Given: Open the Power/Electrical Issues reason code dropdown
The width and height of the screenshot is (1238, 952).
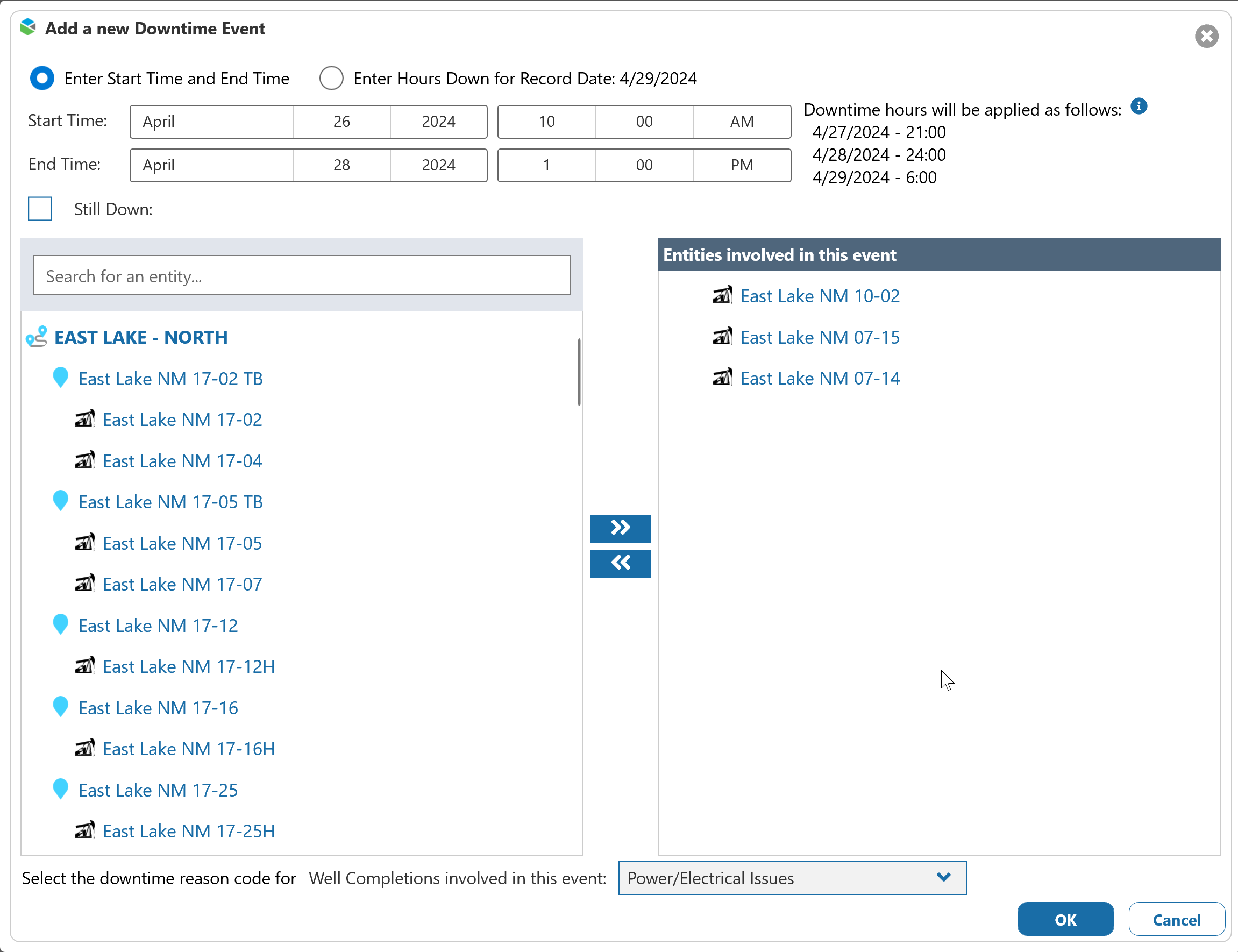Looking at the screenshot, I should pos(792,878).
